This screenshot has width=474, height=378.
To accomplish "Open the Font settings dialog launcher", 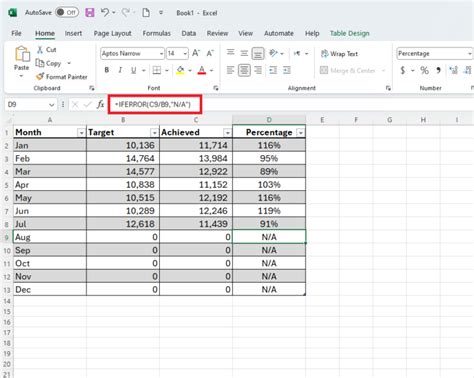I will click(216, 88).
